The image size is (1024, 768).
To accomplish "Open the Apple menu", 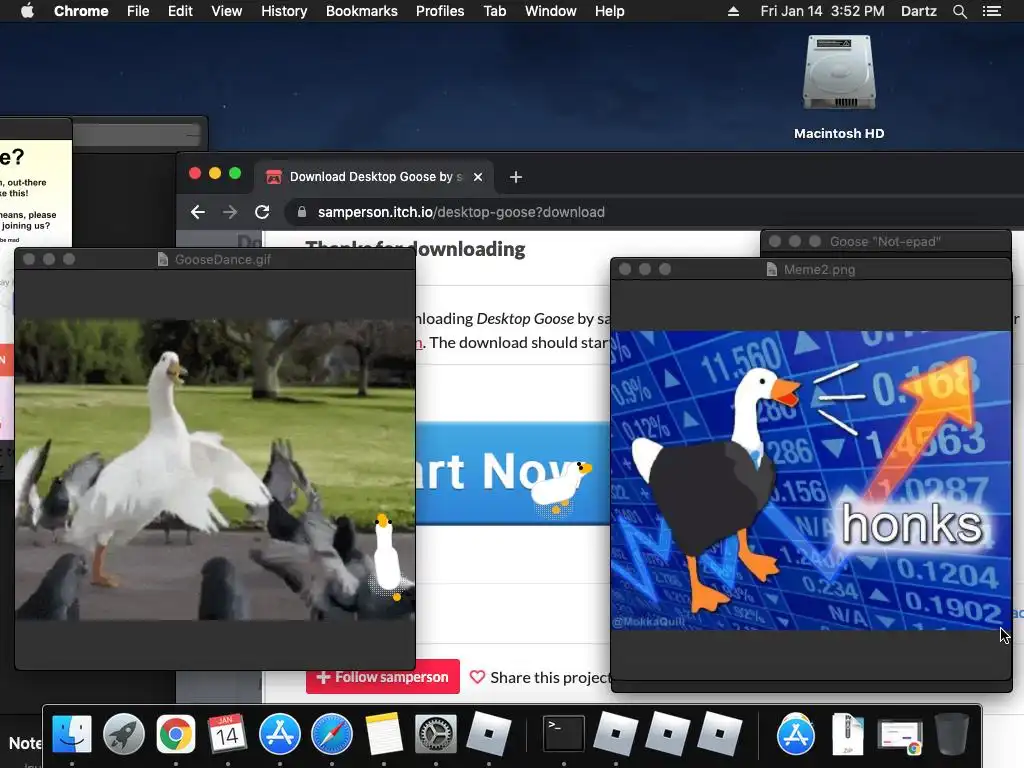I will [27, 11].
